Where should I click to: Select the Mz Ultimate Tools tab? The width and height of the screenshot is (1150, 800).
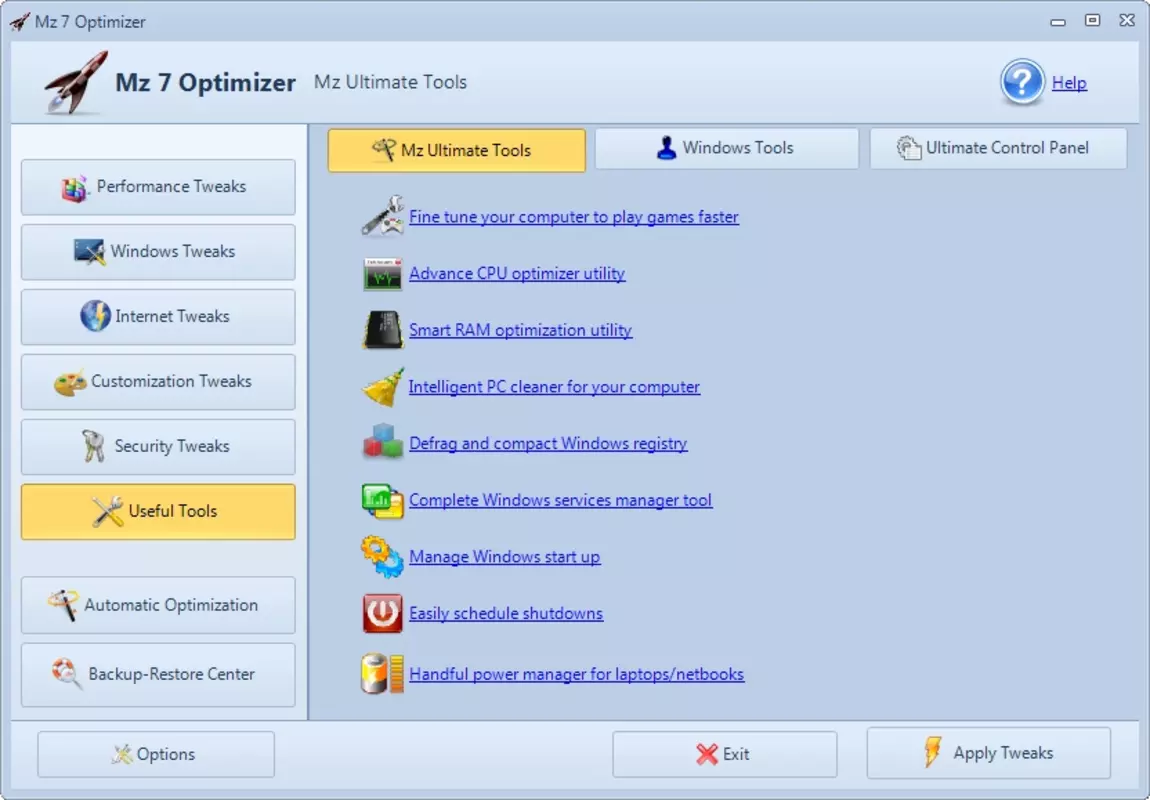[456, 150]
